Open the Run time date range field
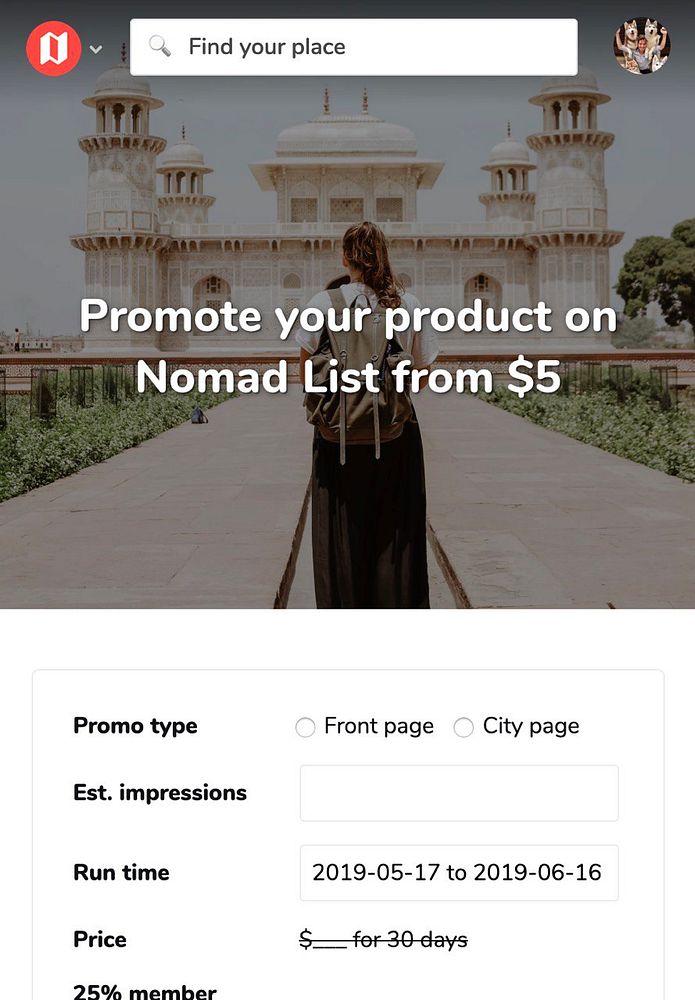 coord(459,872)
